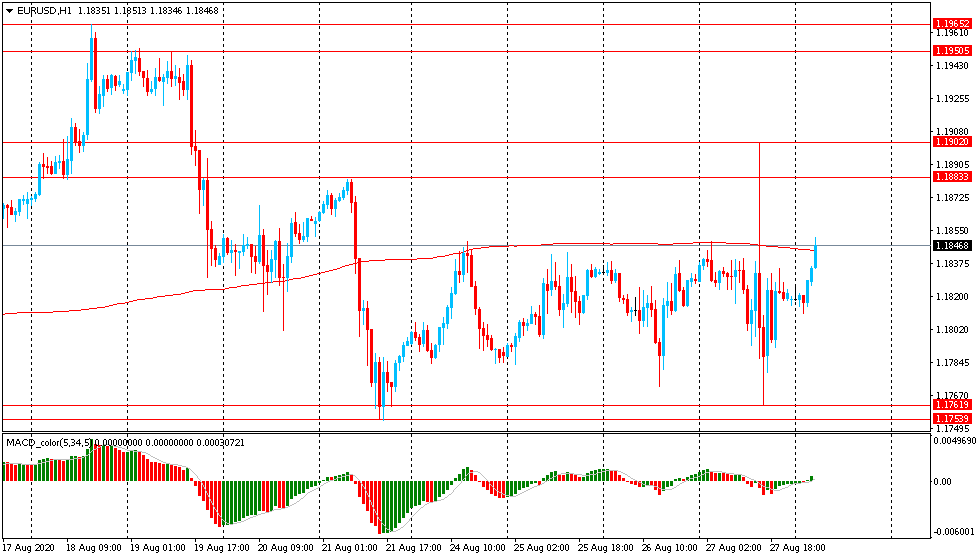
Task: Select the 1.17619 support price label
Action: (951, 405)
